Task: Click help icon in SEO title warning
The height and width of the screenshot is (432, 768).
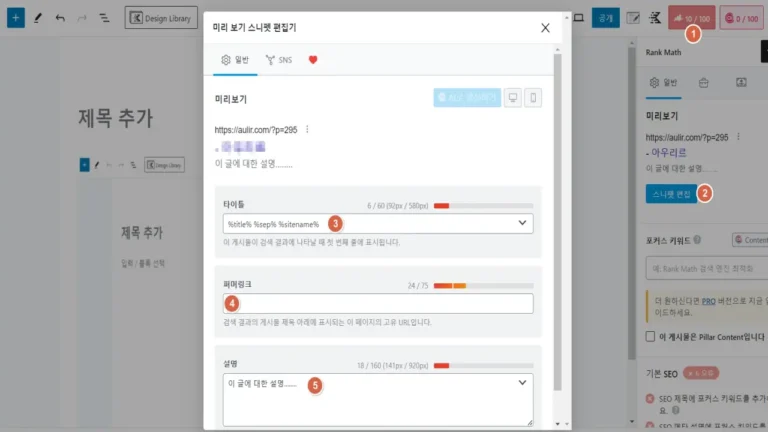Action: click(676, 410)
